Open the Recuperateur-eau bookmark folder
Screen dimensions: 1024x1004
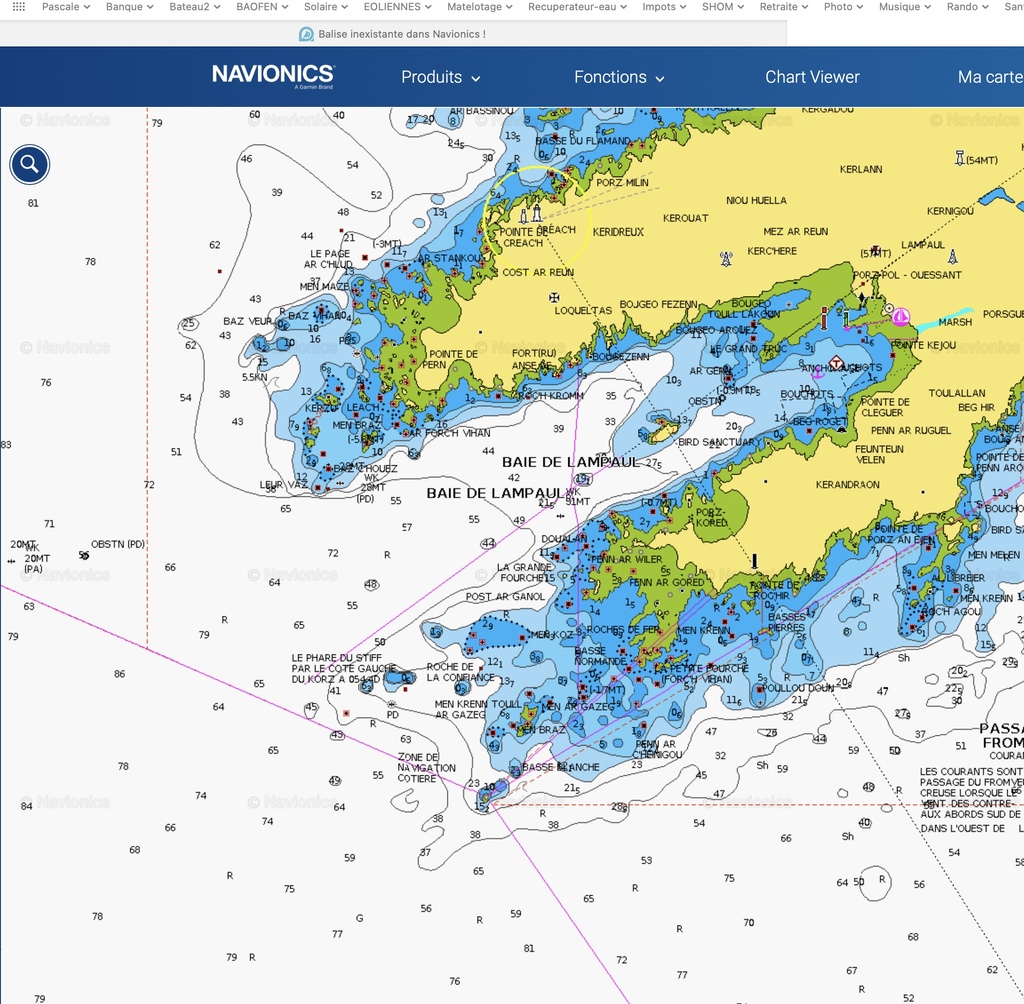point(577,7)
